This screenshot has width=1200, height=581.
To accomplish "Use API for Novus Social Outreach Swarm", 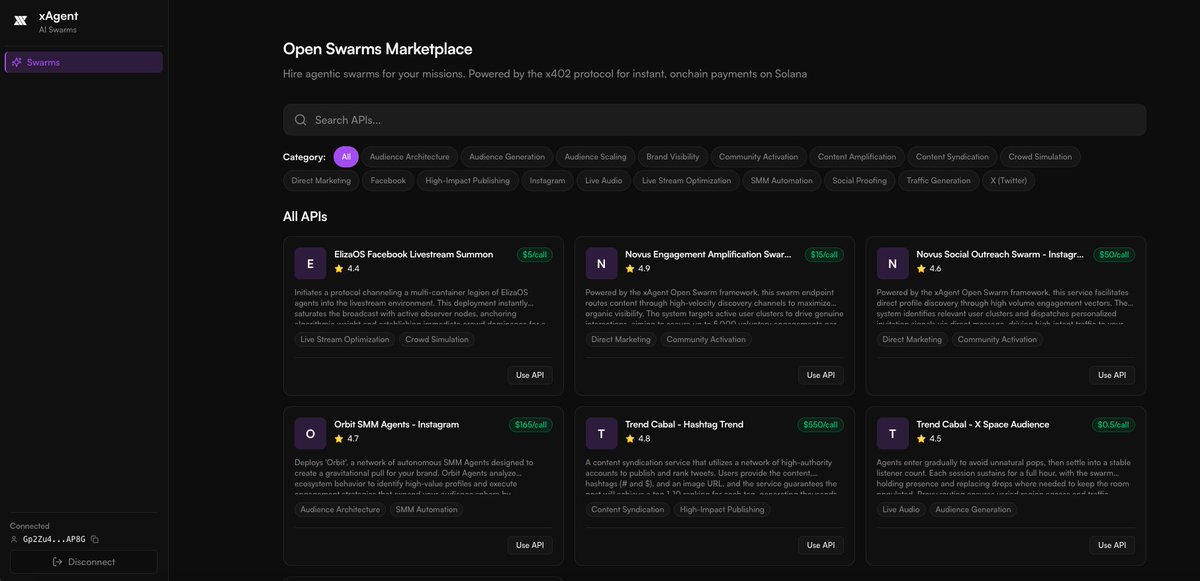I will (1112, 375).
